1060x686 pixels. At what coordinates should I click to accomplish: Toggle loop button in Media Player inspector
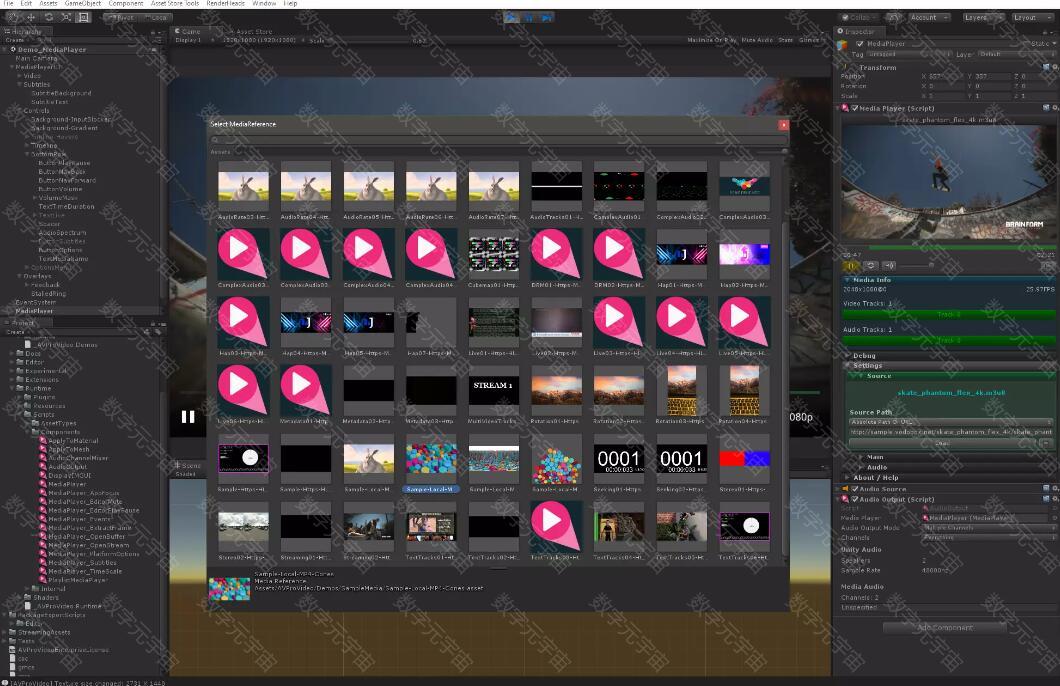tap(871, 266)
